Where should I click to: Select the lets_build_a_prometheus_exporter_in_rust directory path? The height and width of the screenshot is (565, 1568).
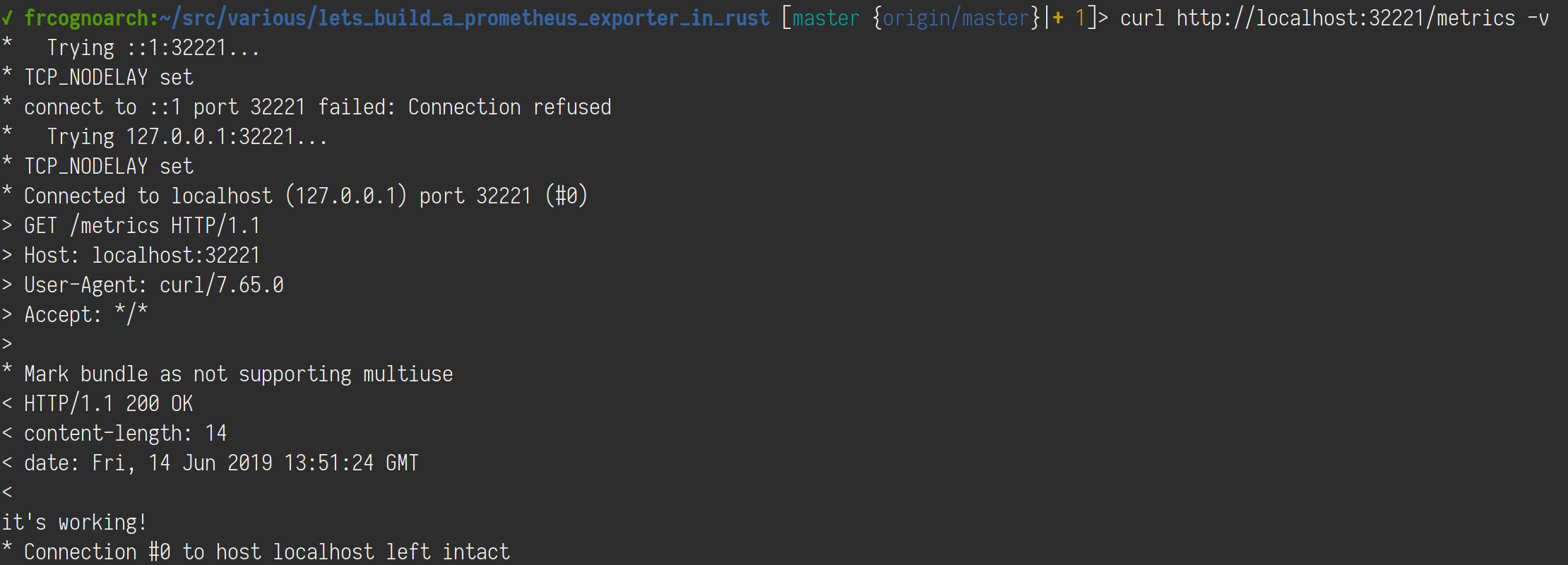click(543, 18)
